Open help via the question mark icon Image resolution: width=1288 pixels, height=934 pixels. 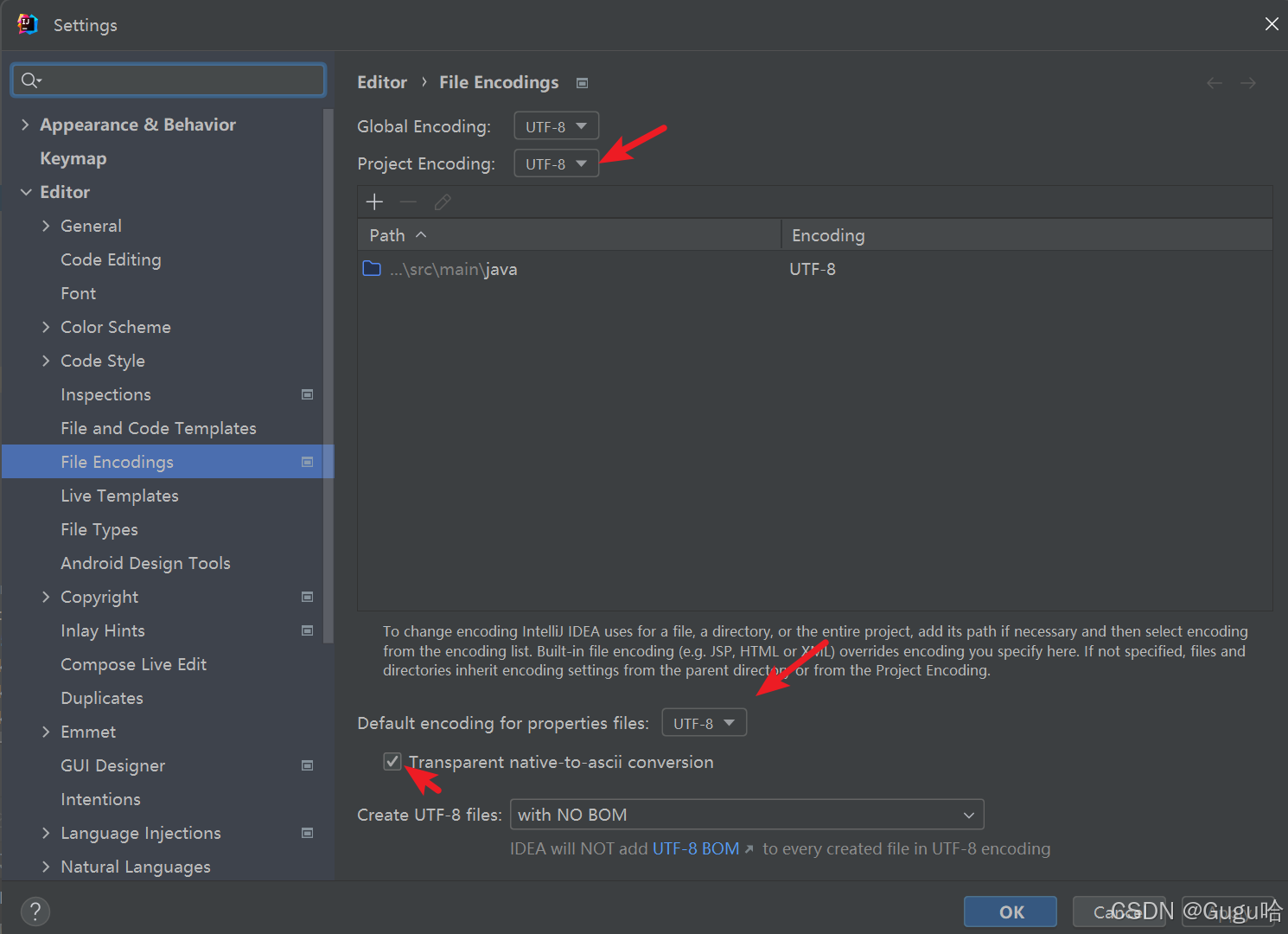pos(35,911)
